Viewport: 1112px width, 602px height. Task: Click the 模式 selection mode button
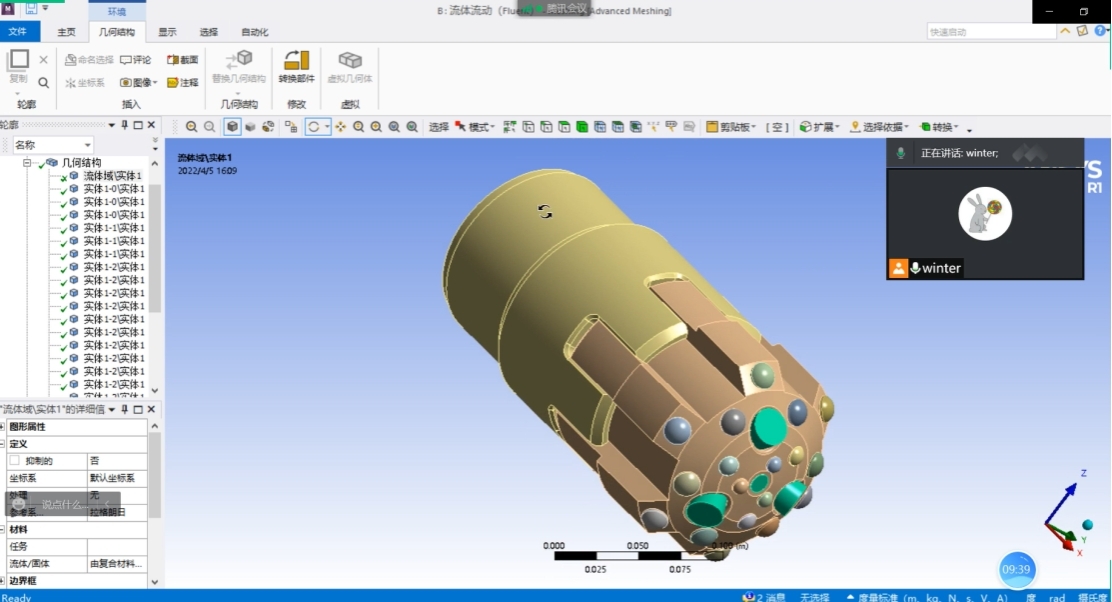(474, 127)
